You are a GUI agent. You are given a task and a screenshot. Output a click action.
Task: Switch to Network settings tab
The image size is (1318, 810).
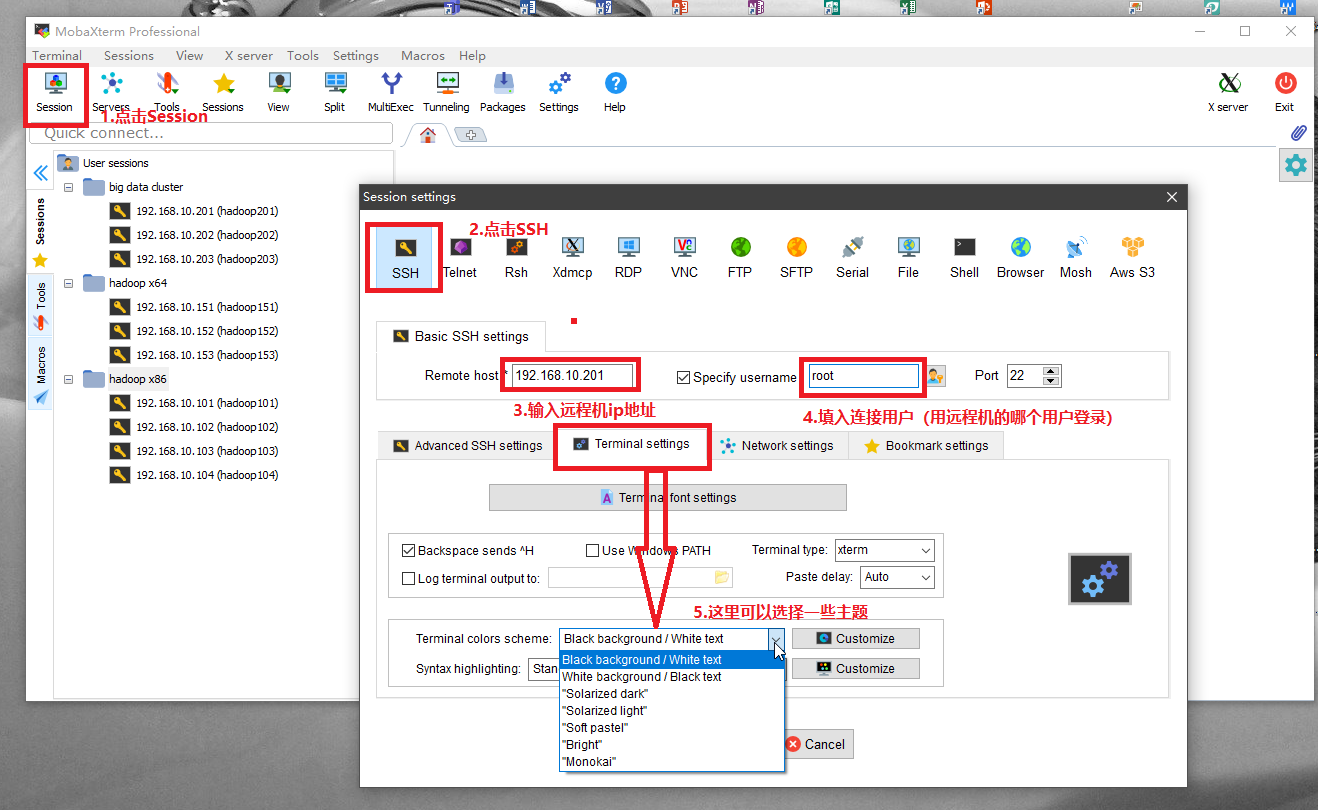pyautogui.click(x=776, y=446)
